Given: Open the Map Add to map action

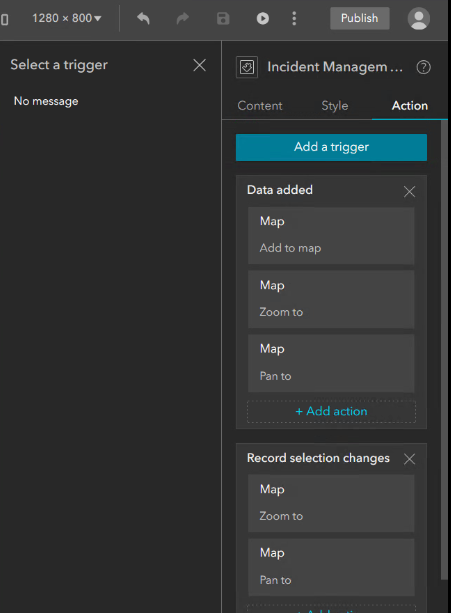Looking at the screenshot, I should (x=331, y=236).
